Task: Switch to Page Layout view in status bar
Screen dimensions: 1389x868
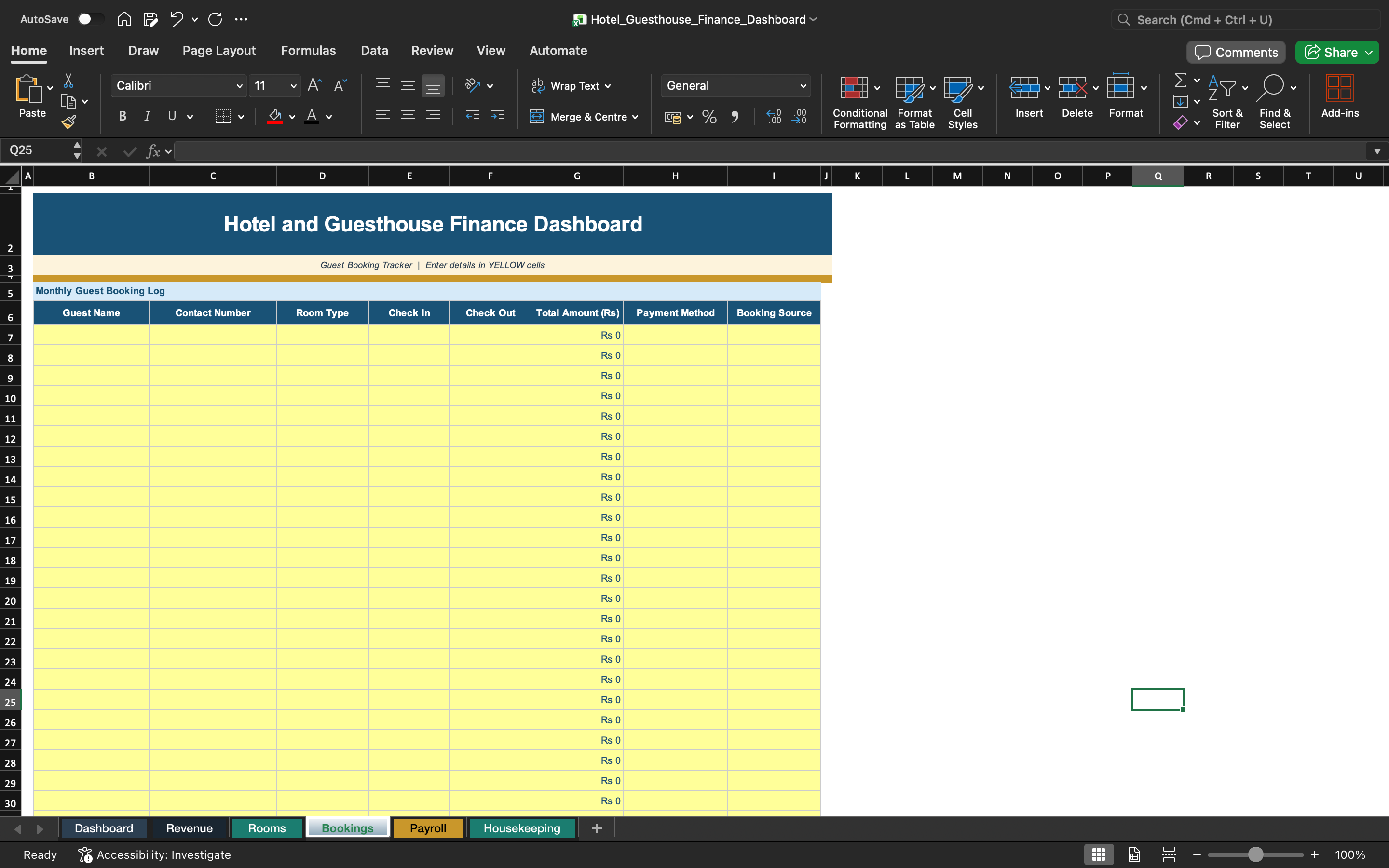Action: pos(1134,854)
